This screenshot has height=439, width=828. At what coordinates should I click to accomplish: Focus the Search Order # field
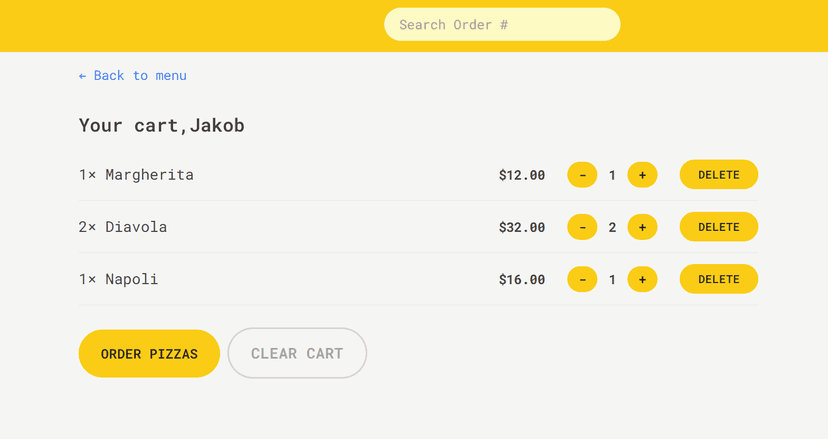[502, 24]
